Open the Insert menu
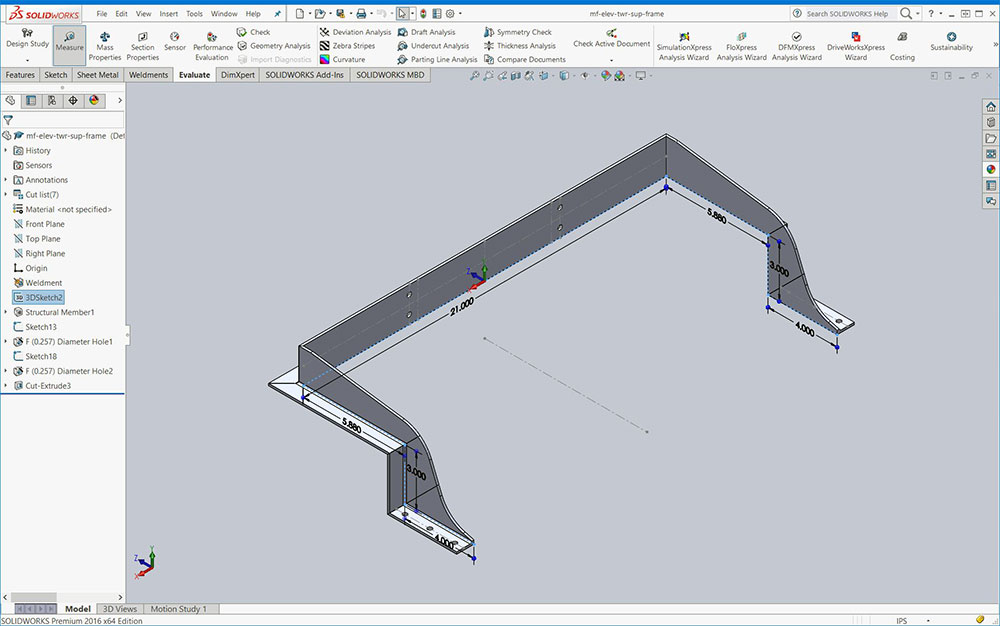Image resolution: width=1000 pixels, height=626 pixels. click(169, 14)
